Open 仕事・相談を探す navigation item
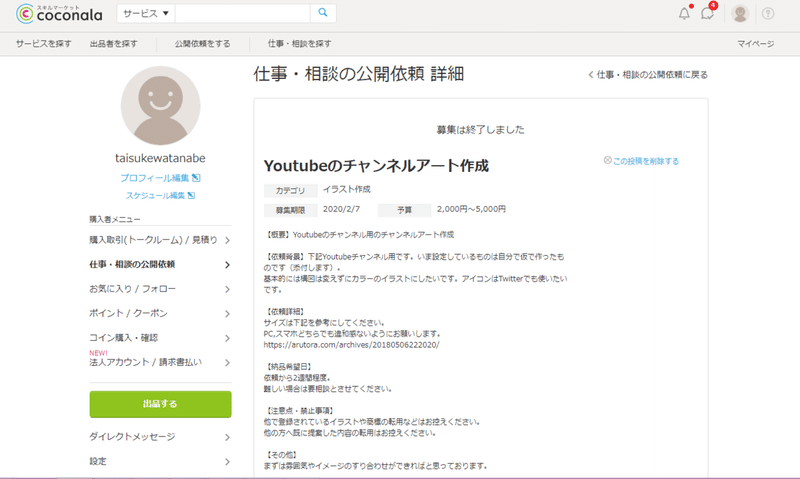800x479 pixels. [x=299, y=44]
